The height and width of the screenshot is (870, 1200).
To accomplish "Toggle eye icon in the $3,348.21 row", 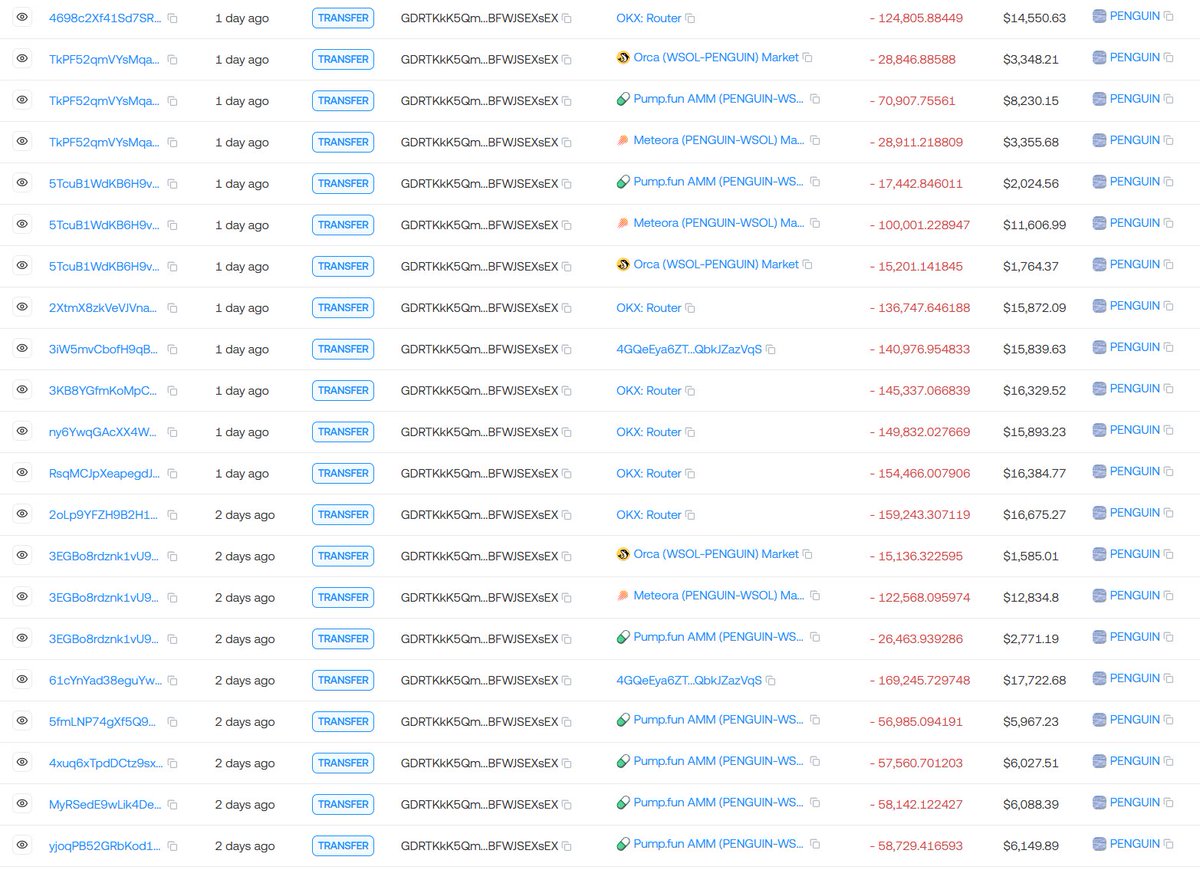I will tap(21, 59).
